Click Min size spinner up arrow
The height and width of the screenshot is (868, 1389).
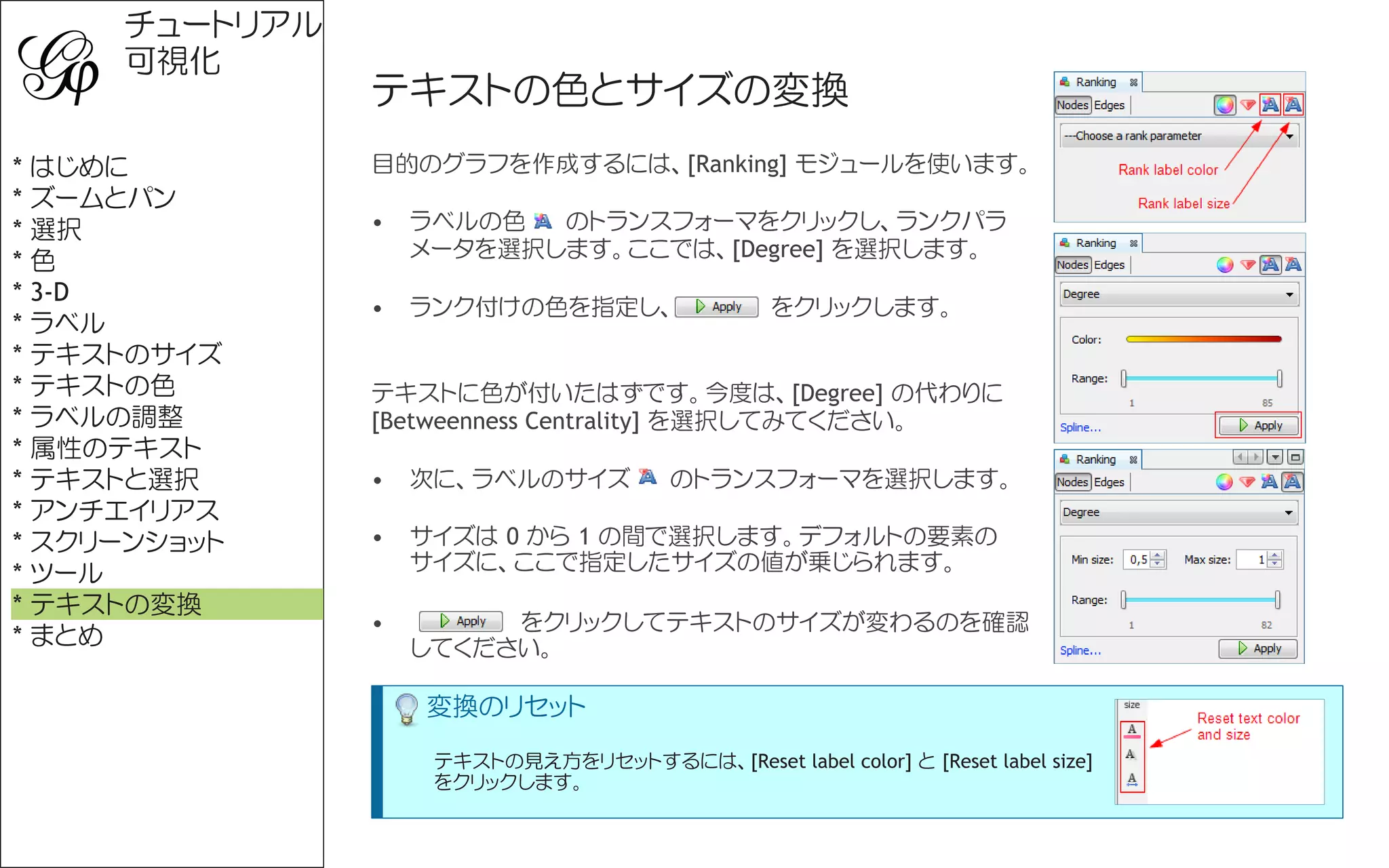click(x=1158, y=555)
